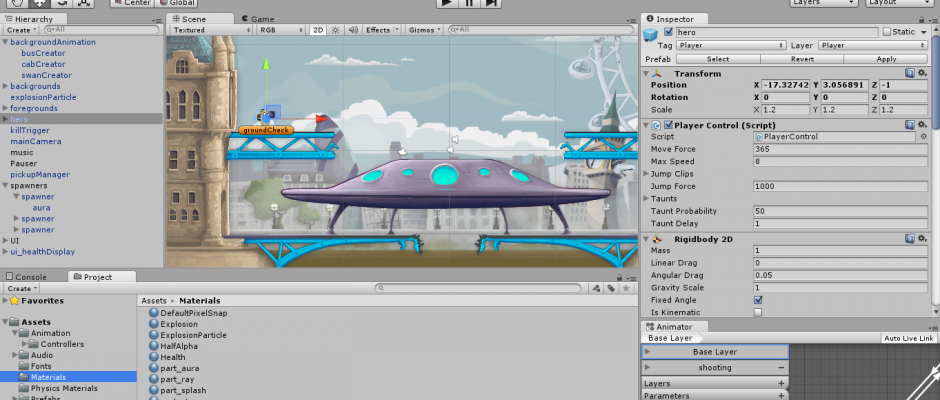Viewport: 940px width, 400px height.
Task: Expand the backgrounds hierarchy item
Action: point(6,87)
